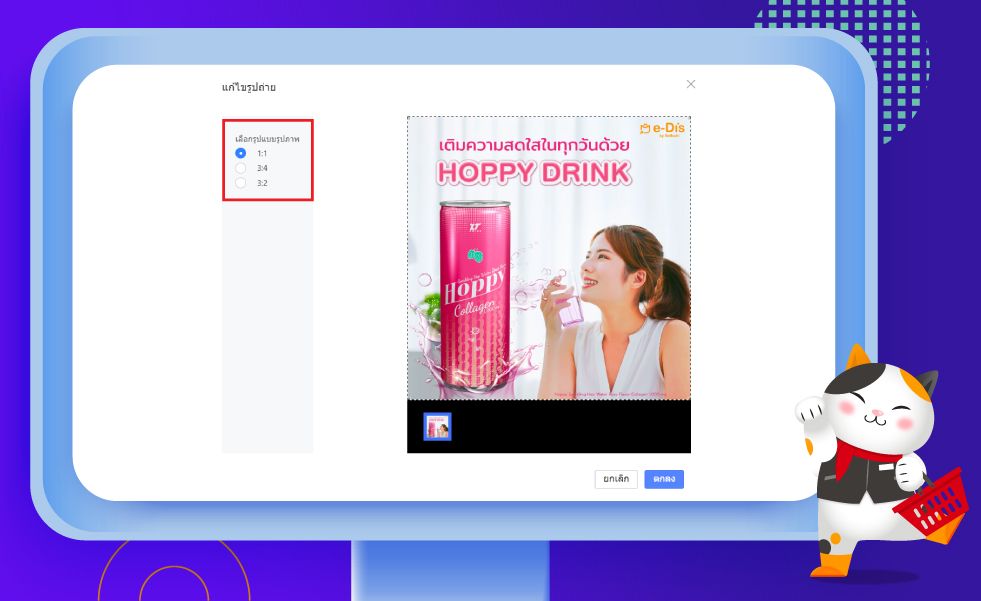Confirm with the blue ตกลง button

point(664,479)
